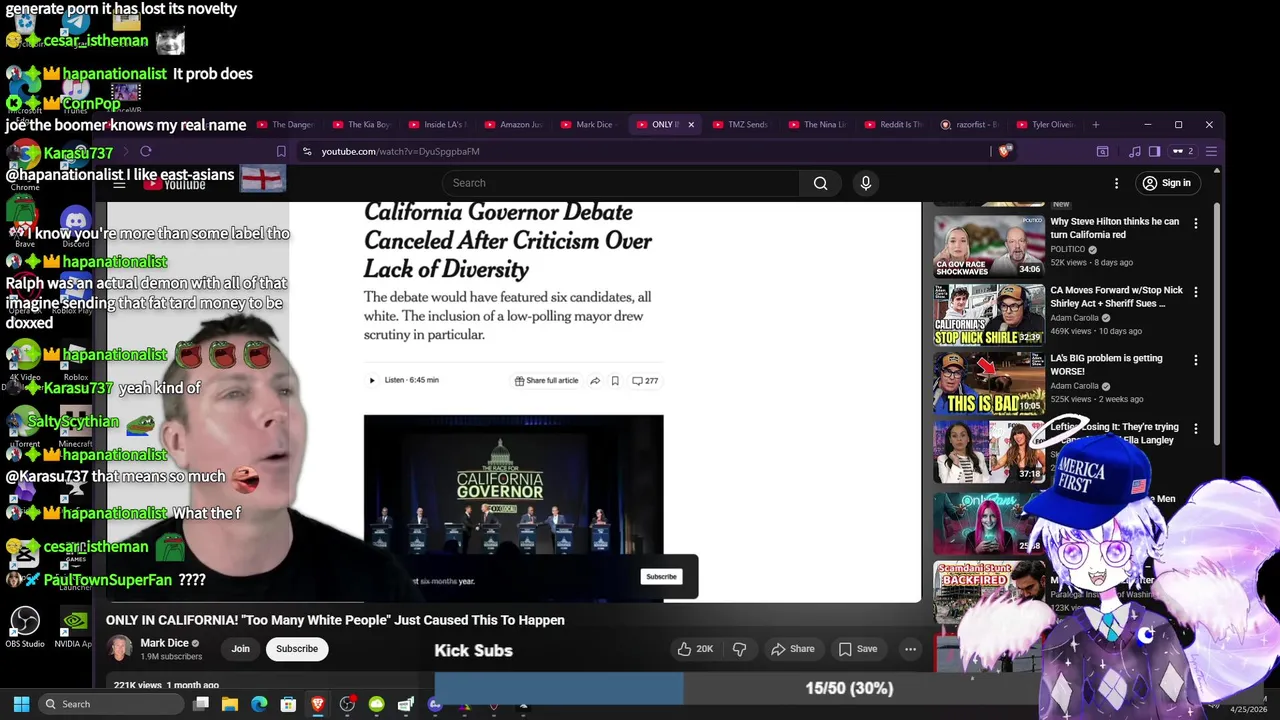Click the YouTube search magnifier button
The width and height of the screenshot is (1280, 720).
(820, 183)
